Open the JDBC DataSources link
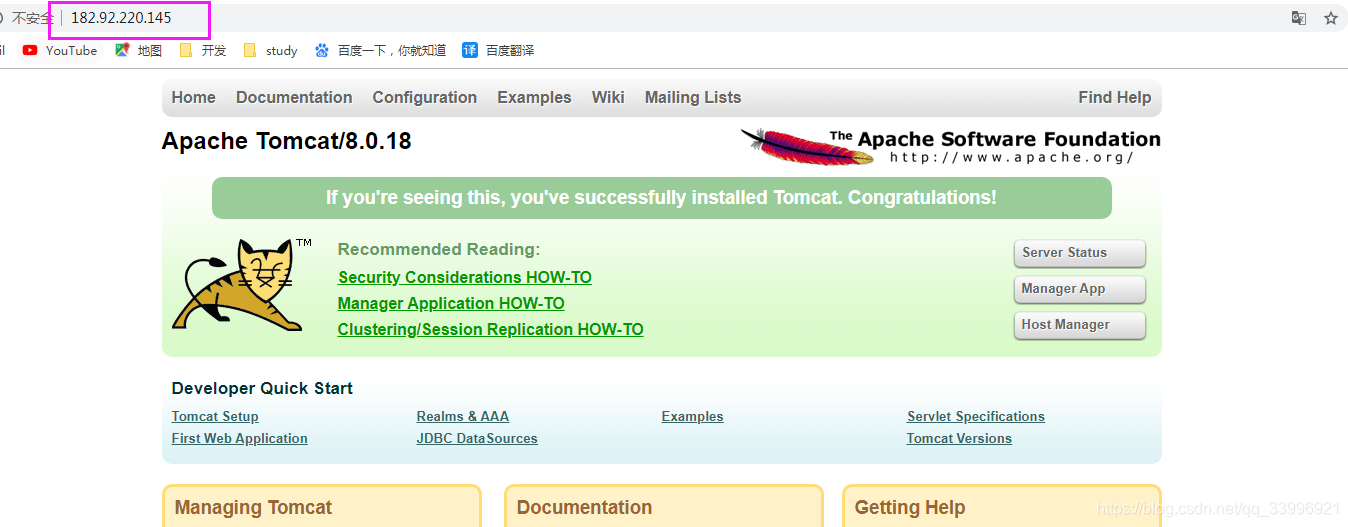This screenshot has width=1348, height=527. click(x=477, y=438)
